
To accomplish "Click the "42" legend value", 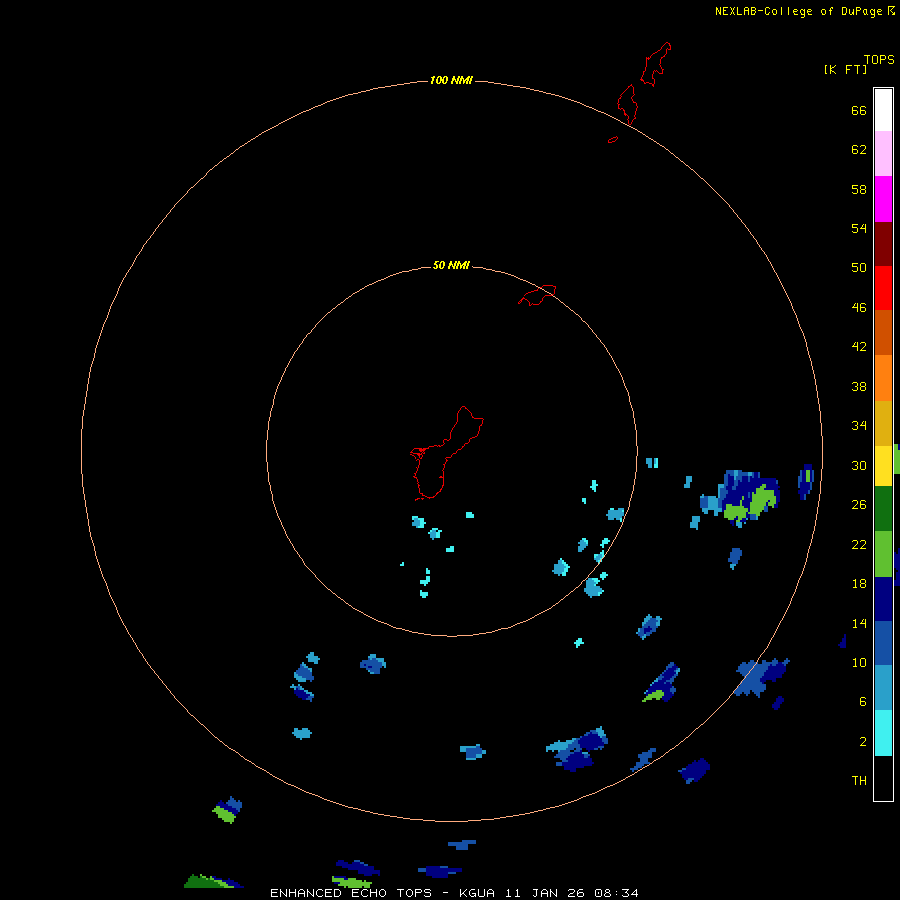I will tap(859, 347).
